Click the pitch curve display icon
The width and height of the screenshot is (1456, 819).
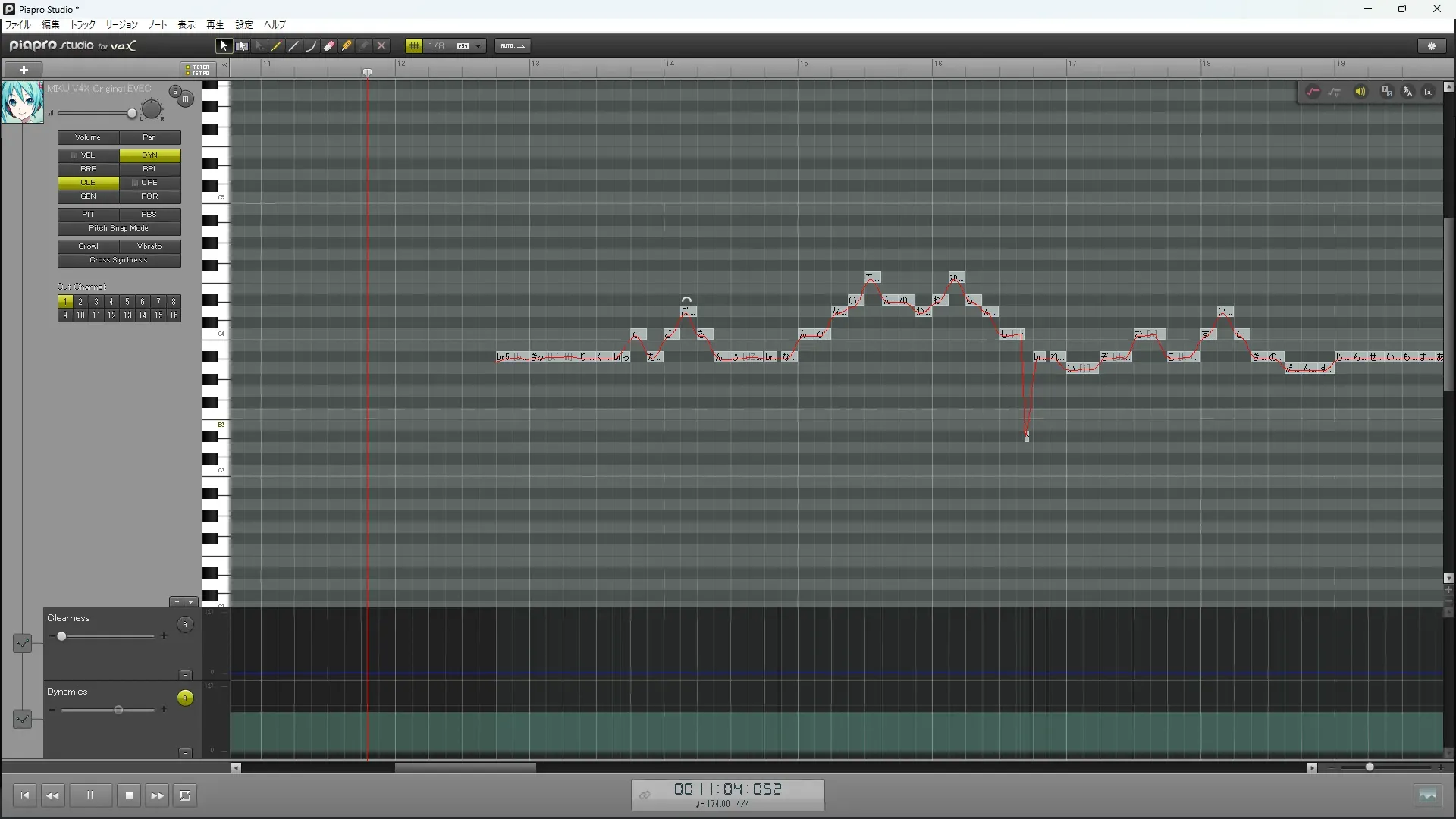pos(1313,92)
